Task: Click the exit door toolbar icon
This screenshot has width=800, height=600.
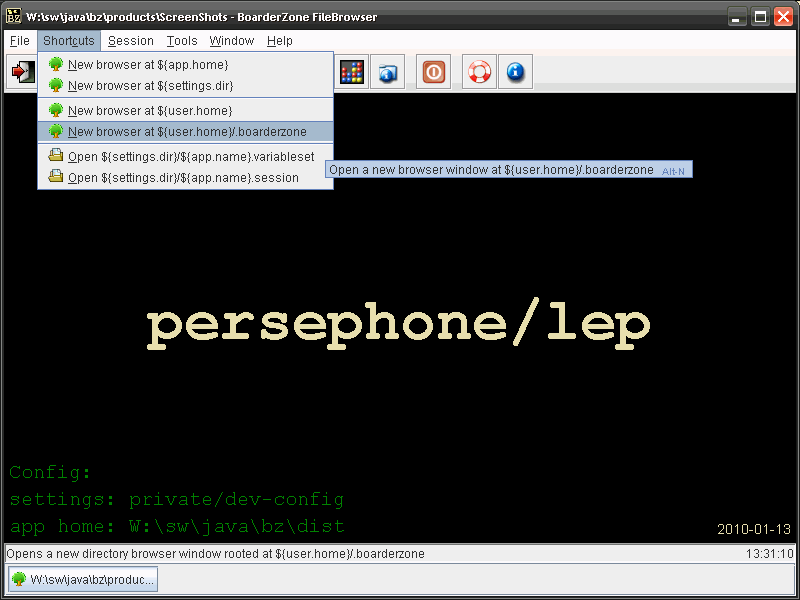Action: tap(22, 72)
